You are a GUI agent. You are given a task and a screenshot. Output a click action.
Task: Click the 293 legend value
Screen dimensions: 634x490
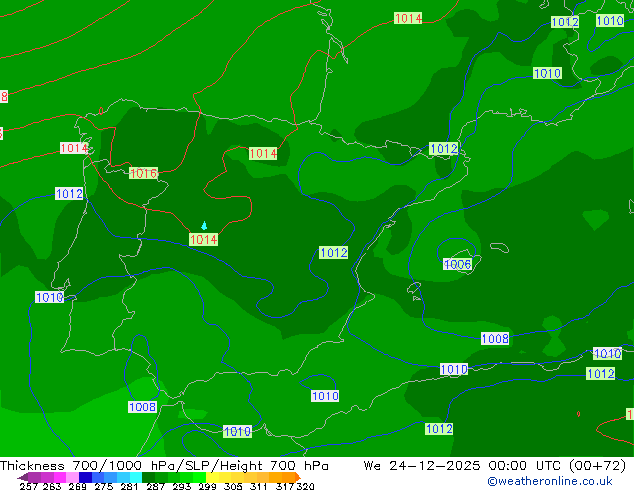(182, 486)
